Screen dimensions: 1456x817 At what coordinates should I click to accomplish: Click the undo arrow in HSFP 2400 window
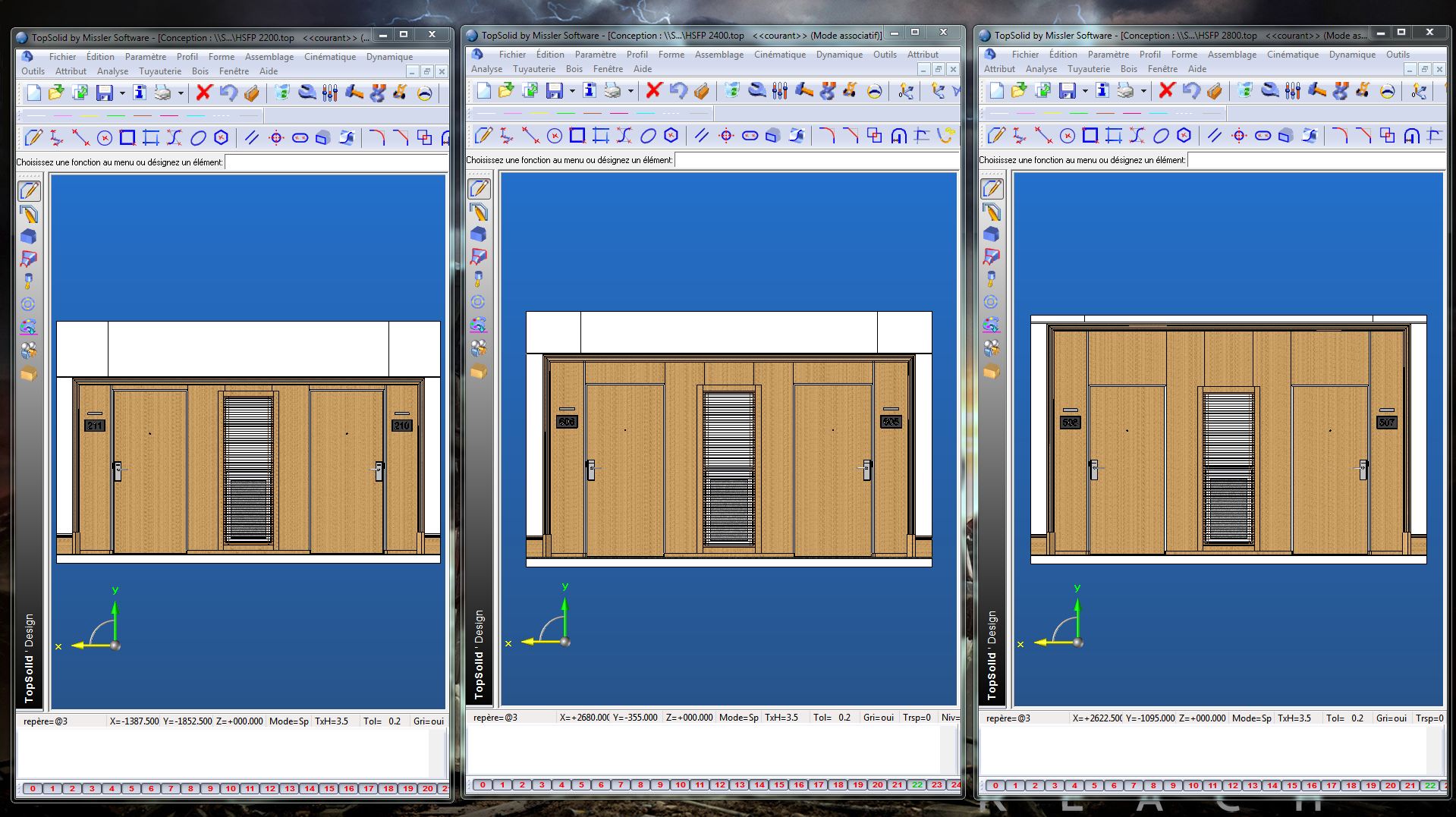click(678, 91)
